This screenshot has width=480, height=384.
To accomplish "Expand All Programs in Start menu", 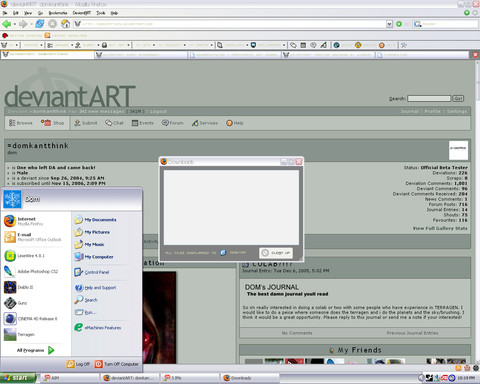I will tap(35, 350).
